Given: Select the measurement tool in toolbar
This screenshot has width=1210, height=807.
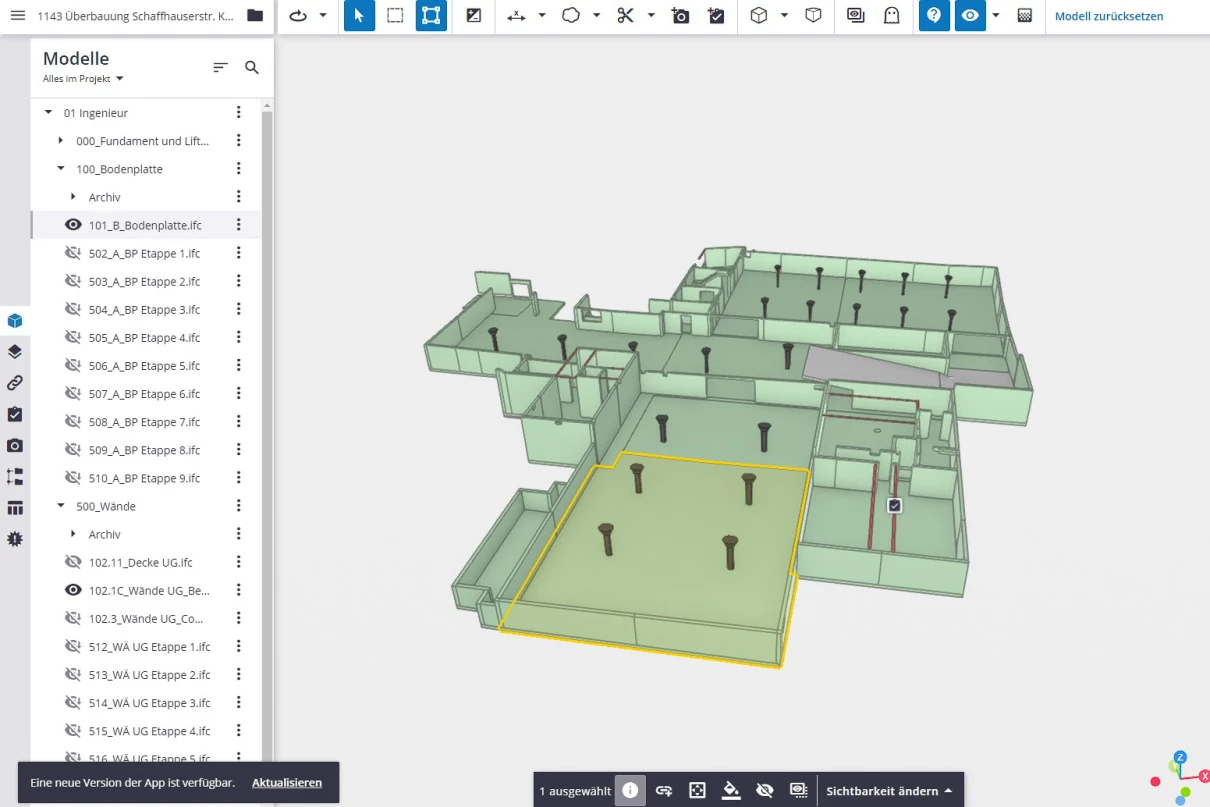Looking at the screenshot, I should pos(516,16).
